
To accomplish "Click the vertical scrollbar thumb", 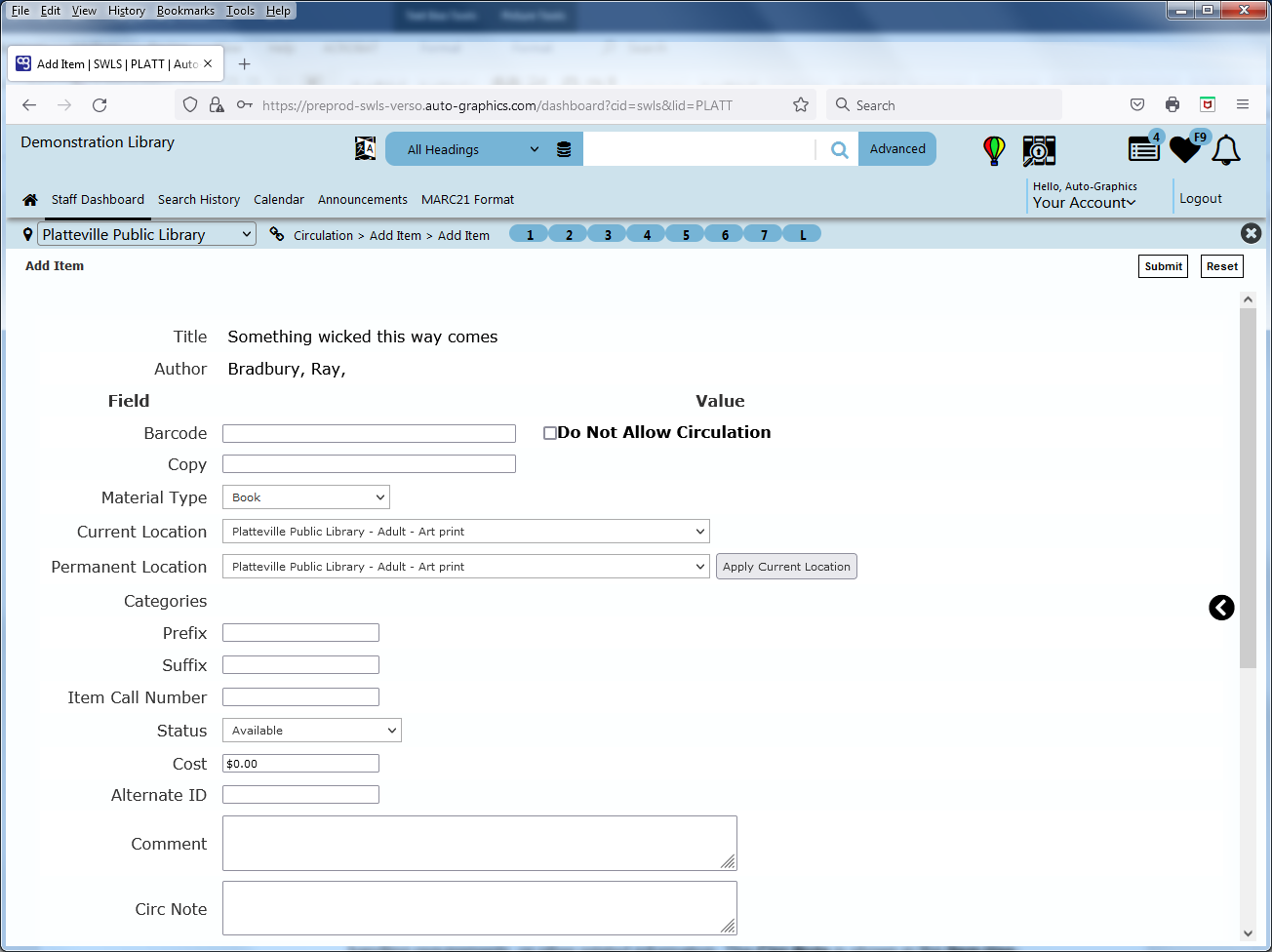I will pyautogui.click(x=1248, y=488).
